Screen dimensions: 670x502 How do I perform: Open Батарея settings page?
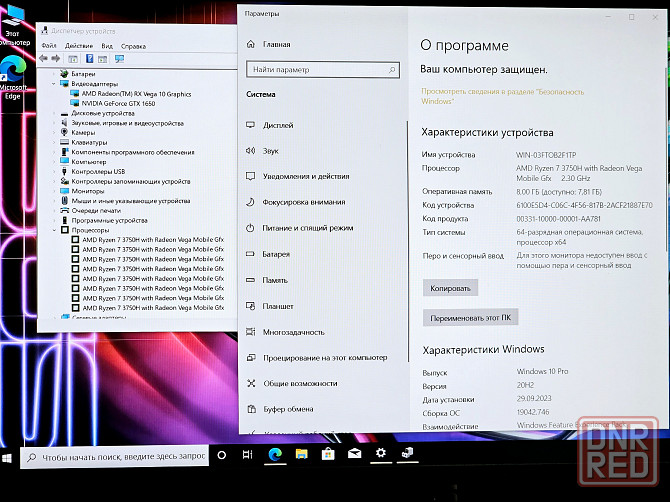268,254
